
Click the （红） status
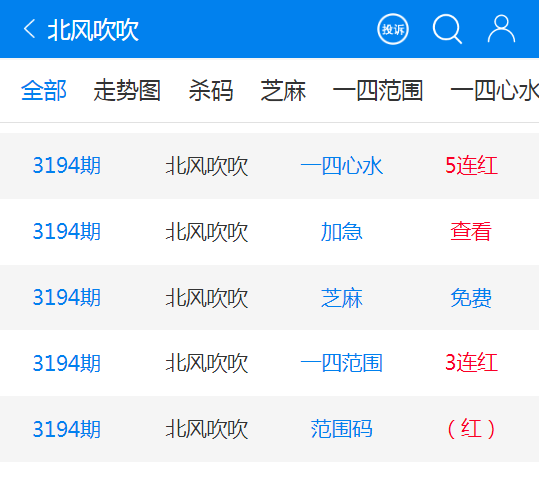point(471,429)
